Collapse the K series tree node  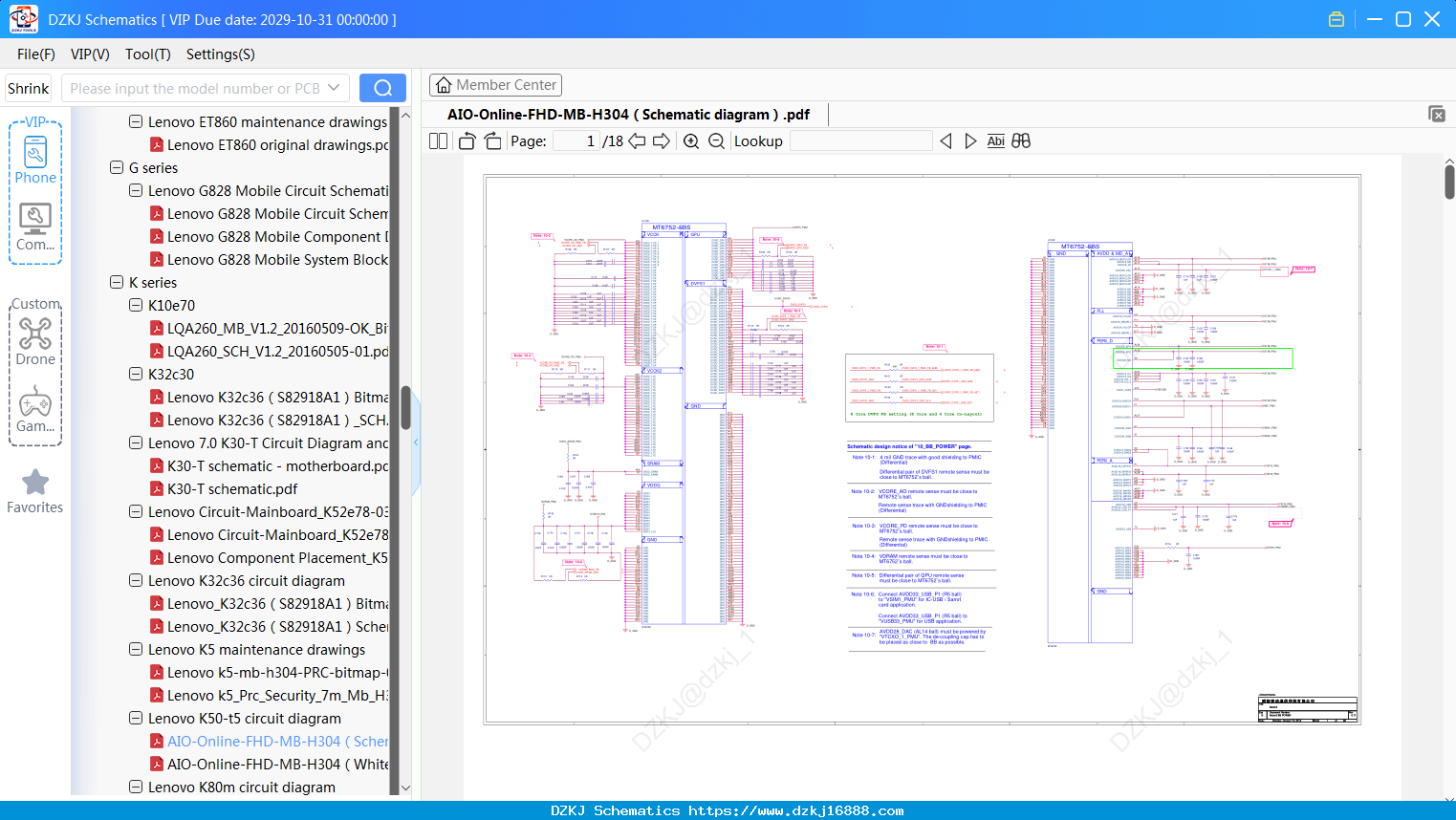click(x=117, y=282)
